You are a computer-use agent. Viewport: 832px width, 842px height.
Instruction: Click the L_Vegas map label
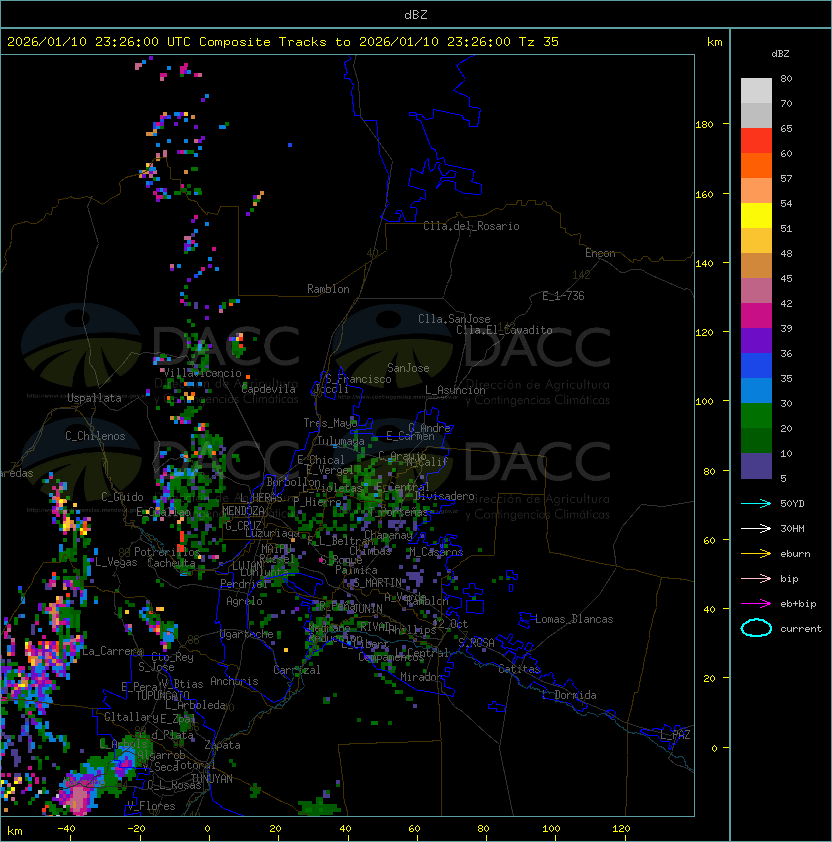pos(116,562)
